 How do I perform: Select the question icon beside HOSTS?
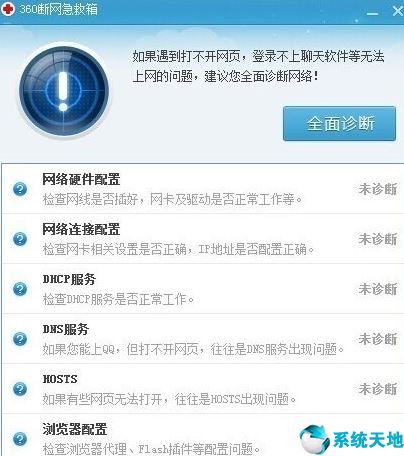(x=20, y=389)
